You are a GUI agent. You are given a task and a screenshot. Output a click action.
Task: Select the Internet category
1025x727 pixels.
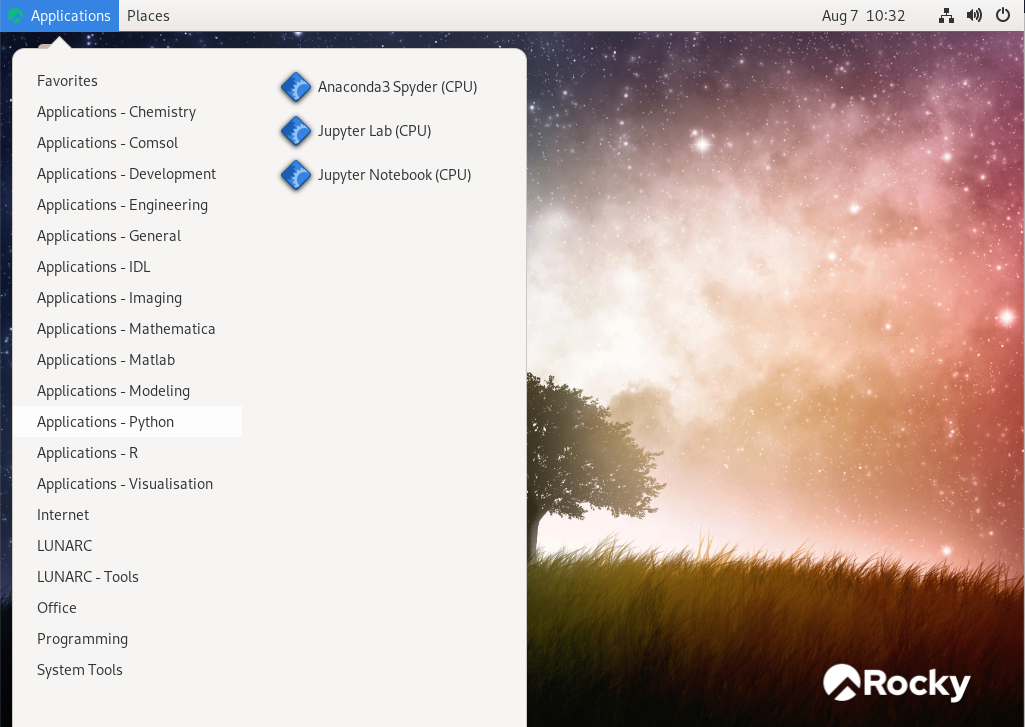127,515
